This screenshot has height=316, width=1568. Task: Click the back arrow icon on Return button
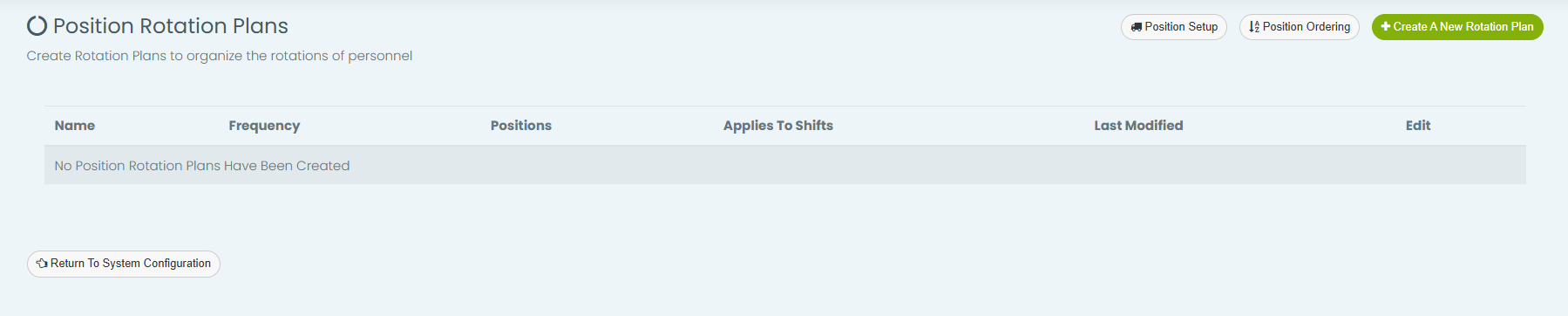[x=42, y=263]
